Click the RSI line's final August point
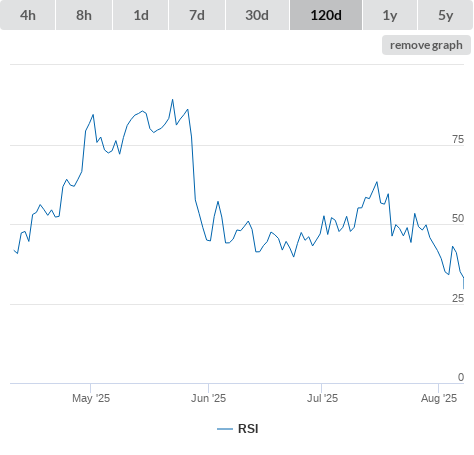Image resolution: width=474 pixels, height=455 pixels. pyautogui.click(x=463, y=288)
